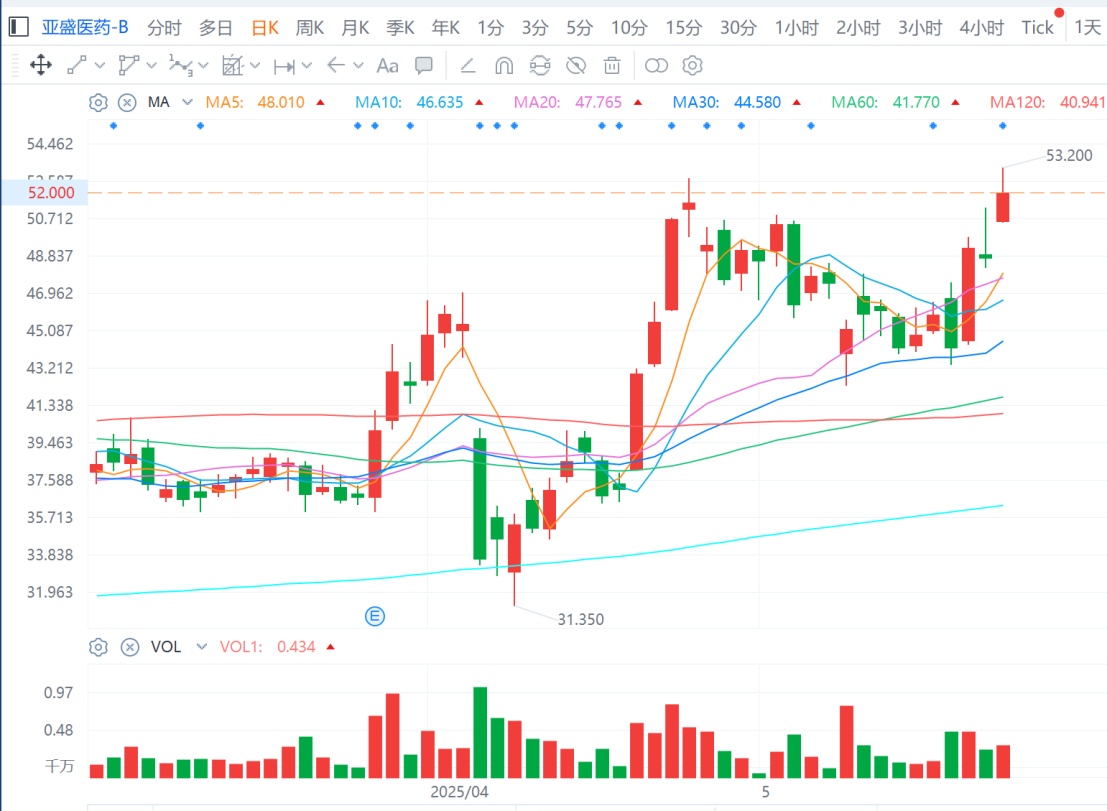Switch to the 30分 interval tab

tap(738, 28)
